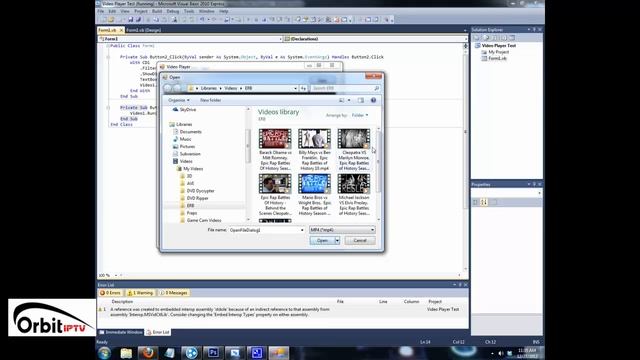This screenshot has height=360, width=640.
Task: Open the split arrow next to Open button
Action: click(x=337, y=240)
